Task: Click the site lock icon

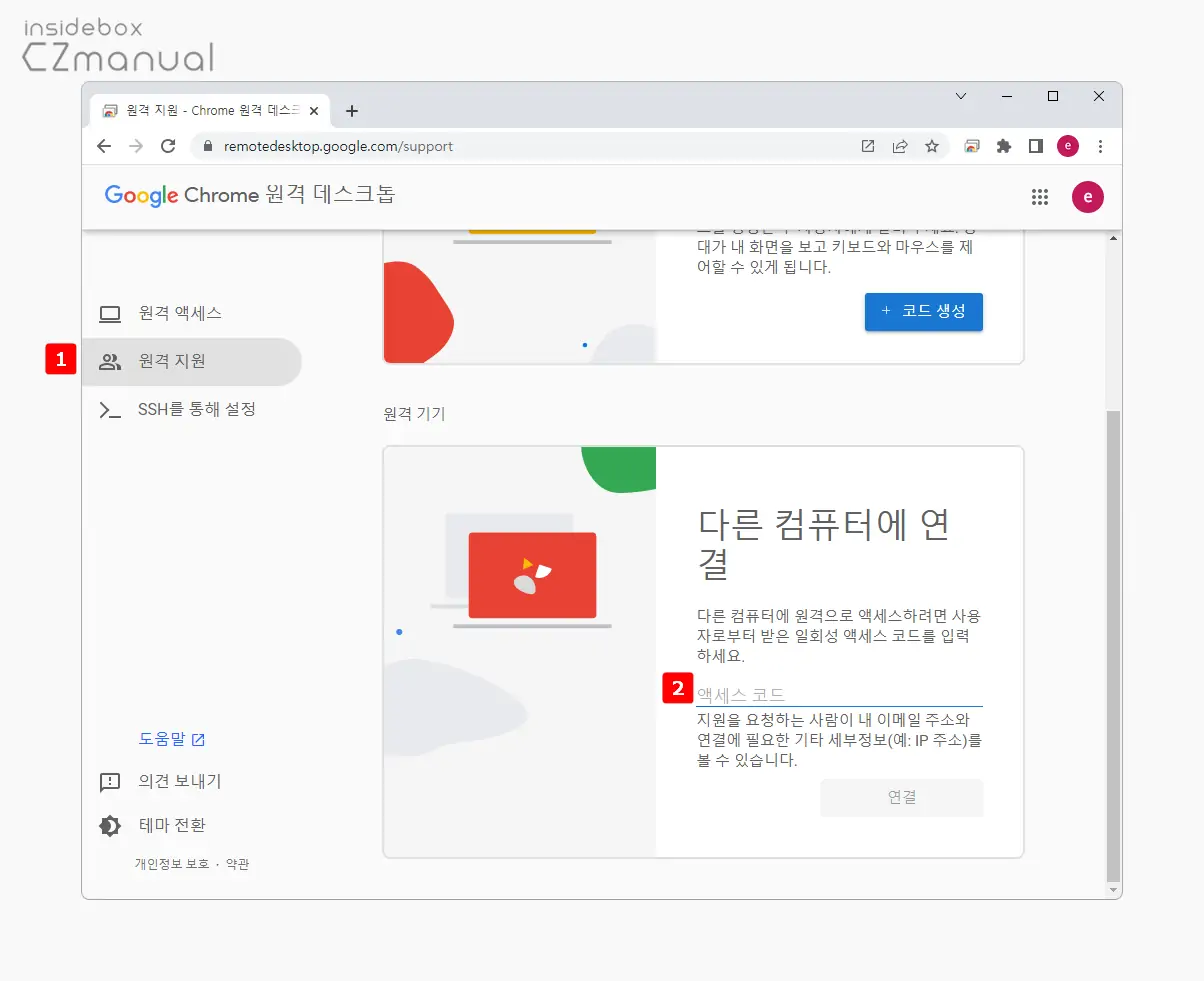Action: (x=208, y=146)
